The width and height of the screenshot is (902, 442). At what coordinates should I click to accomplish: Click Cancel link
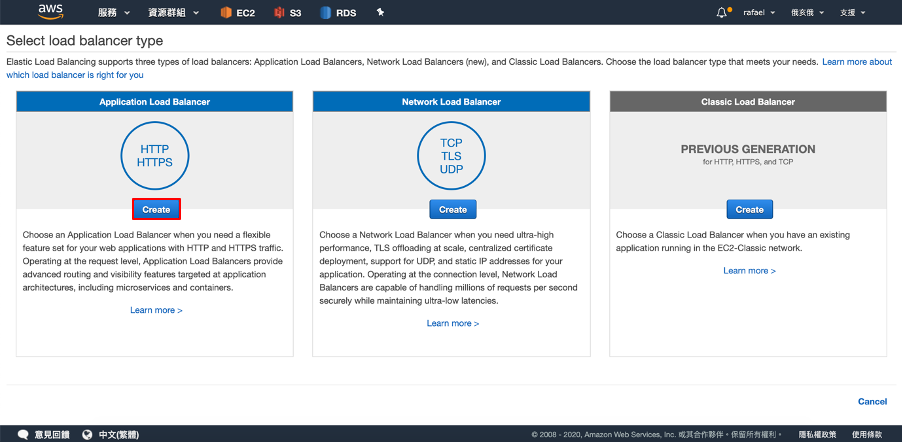coord(872,402)
